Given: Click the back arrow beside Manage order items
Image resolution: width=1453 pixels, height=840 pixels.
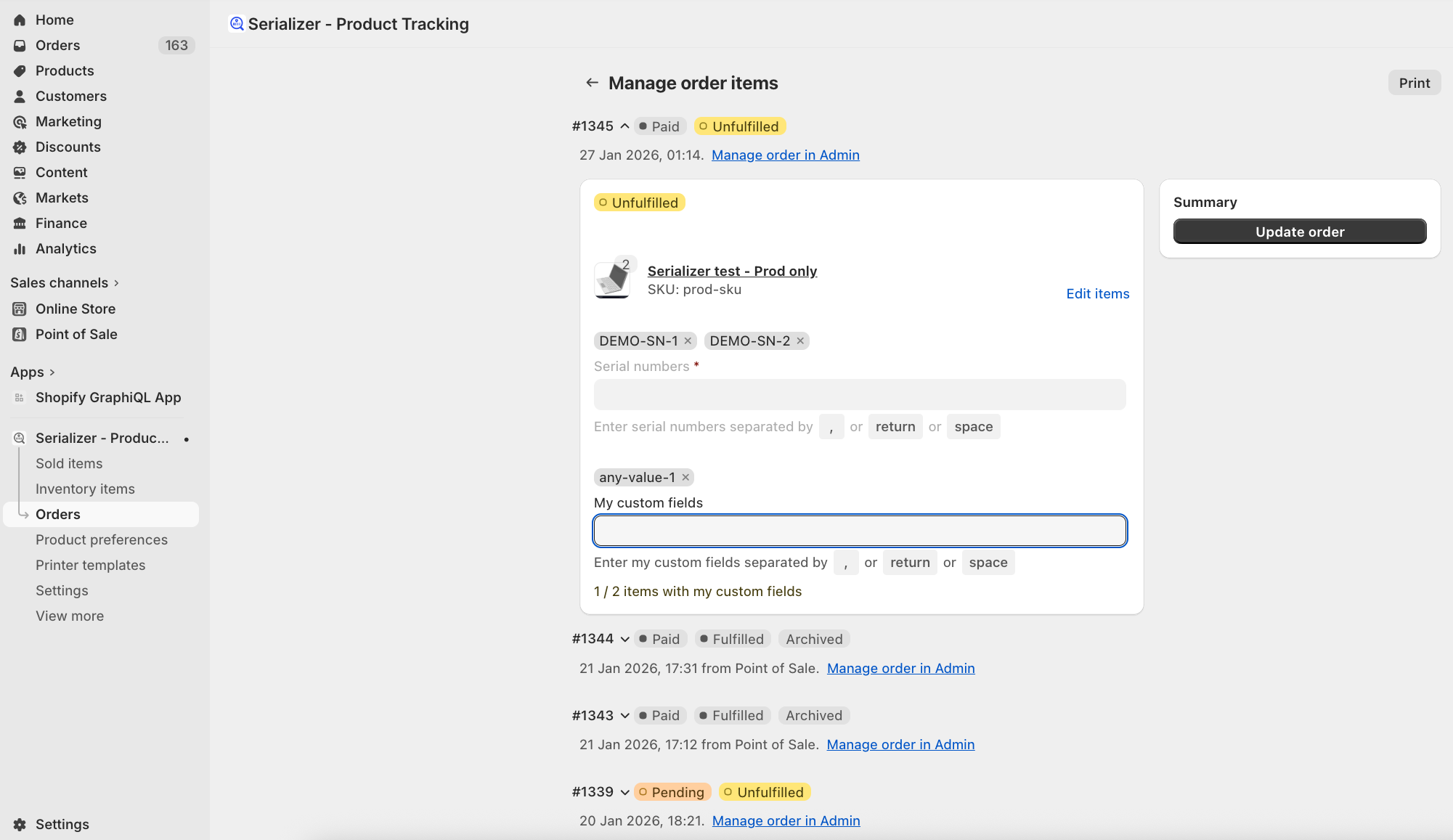Looking at the screenshot, I should click(x=592, y=83).
